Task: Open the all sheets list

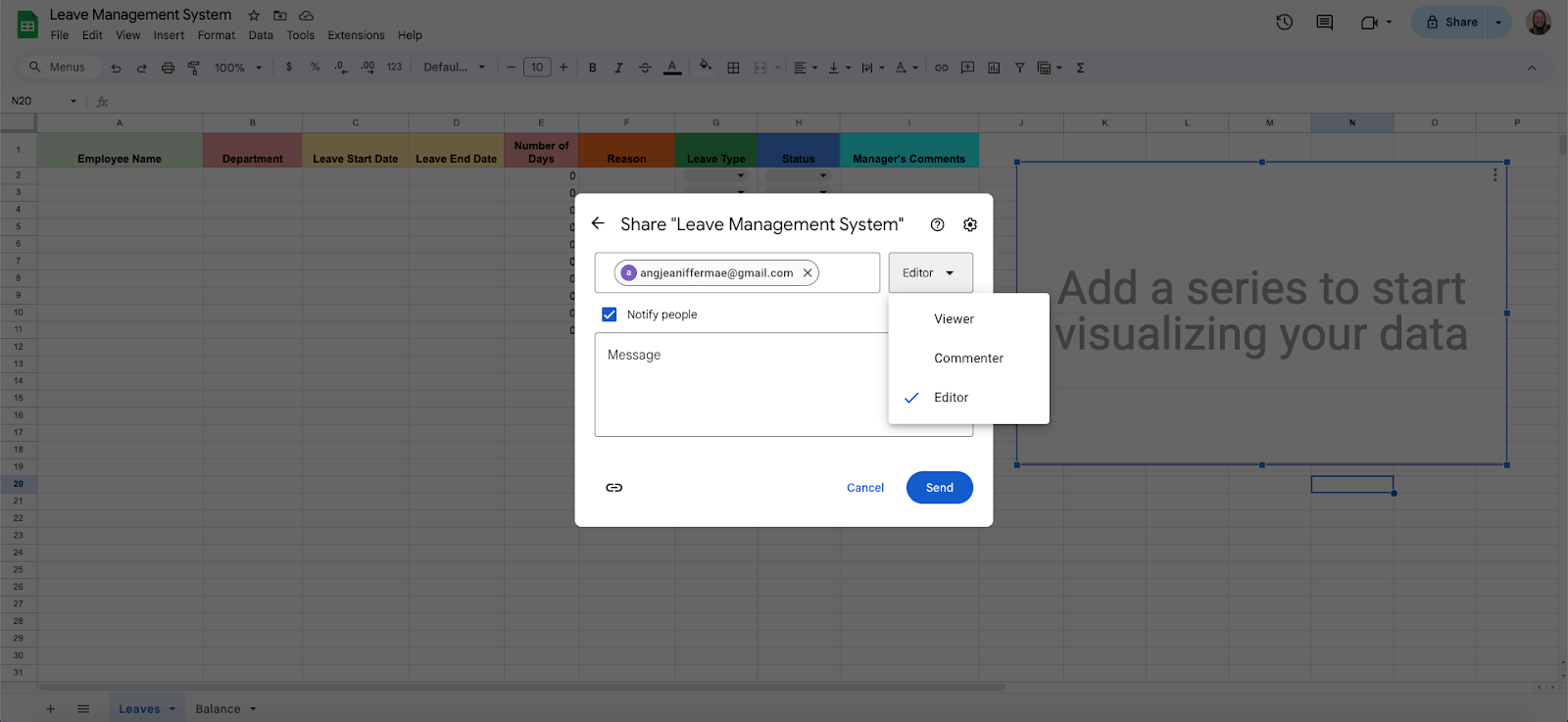Action: coord(83,708)
